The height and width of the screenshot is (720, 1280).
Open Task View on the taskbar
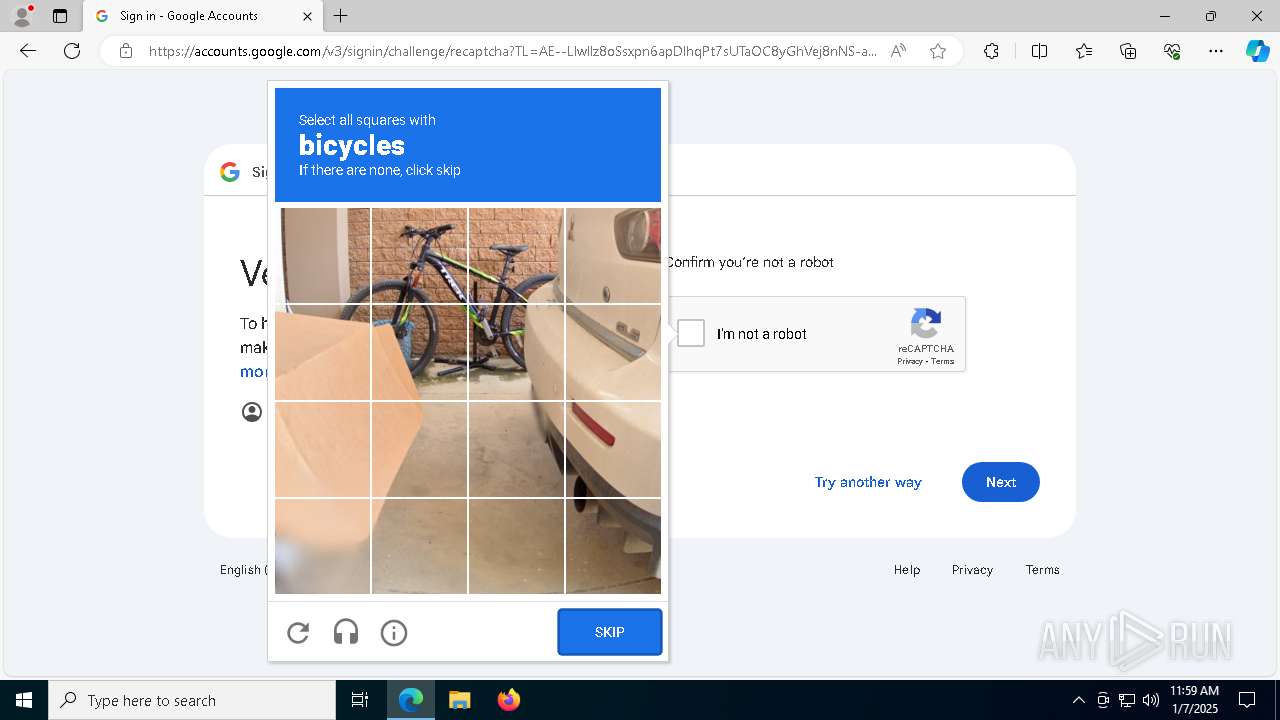pyautogui.click(x=360, y=700)
